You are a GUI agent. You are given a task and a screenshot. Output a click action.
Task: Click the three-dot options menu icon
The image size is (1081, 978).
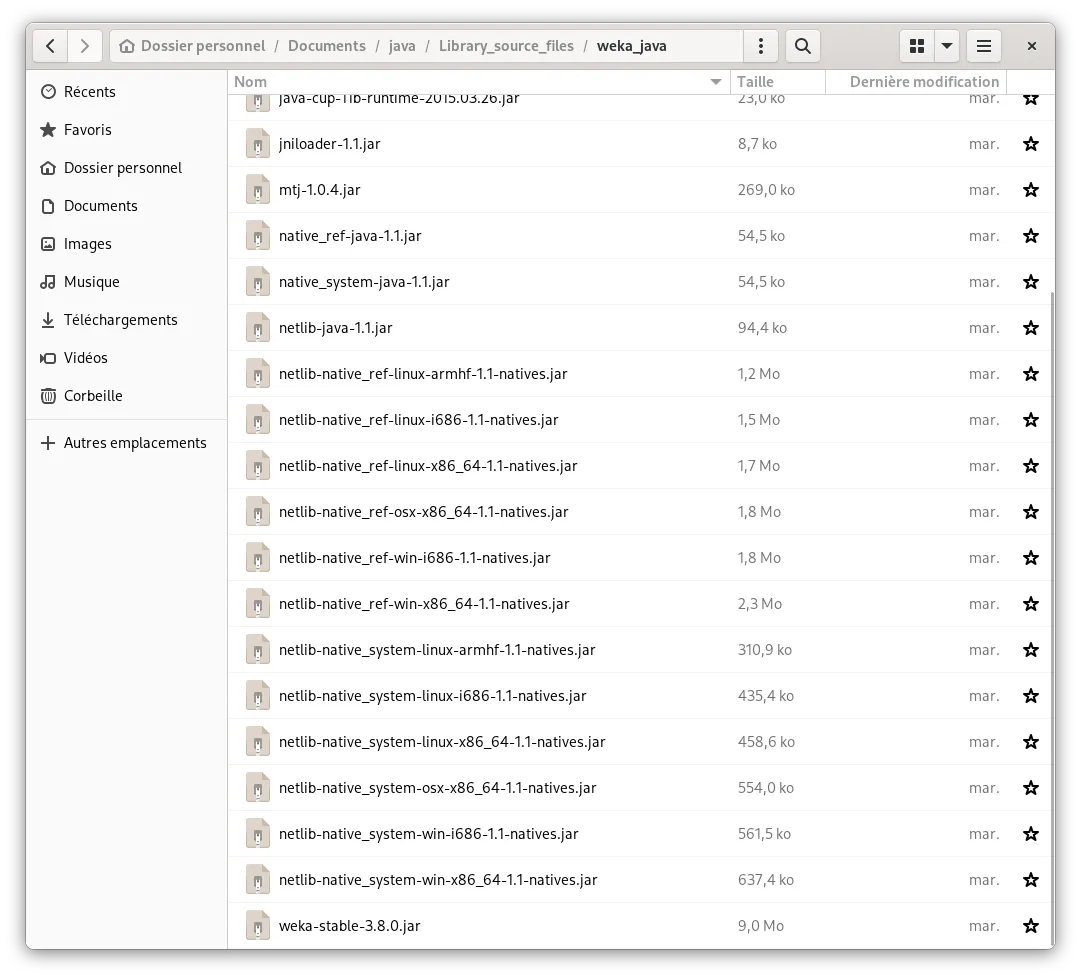click(x=759, y=45)
